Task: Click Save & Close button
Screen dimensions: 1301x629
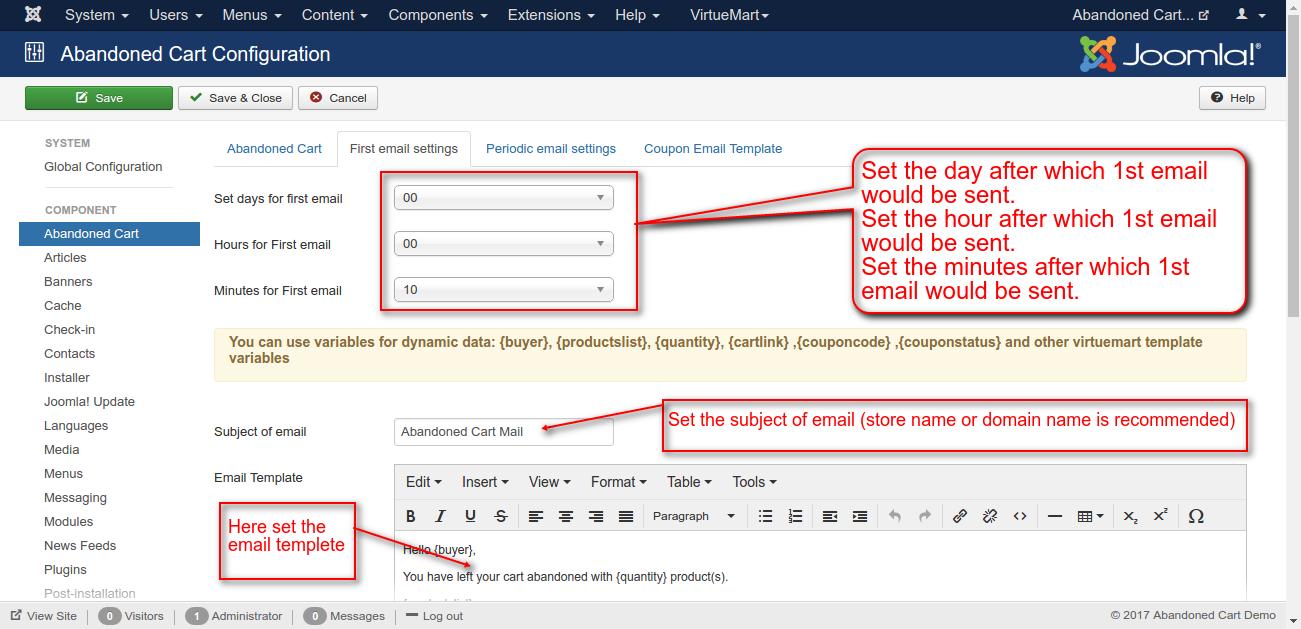Action: tap(236, 98)
